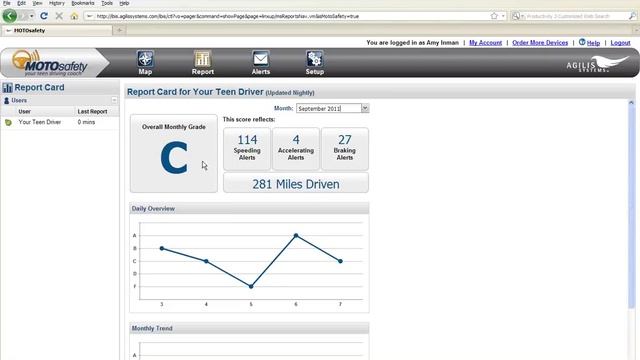Click the Report Card chart icon
The height and width of the screenshot is (360, 640).
coord(7,87)
